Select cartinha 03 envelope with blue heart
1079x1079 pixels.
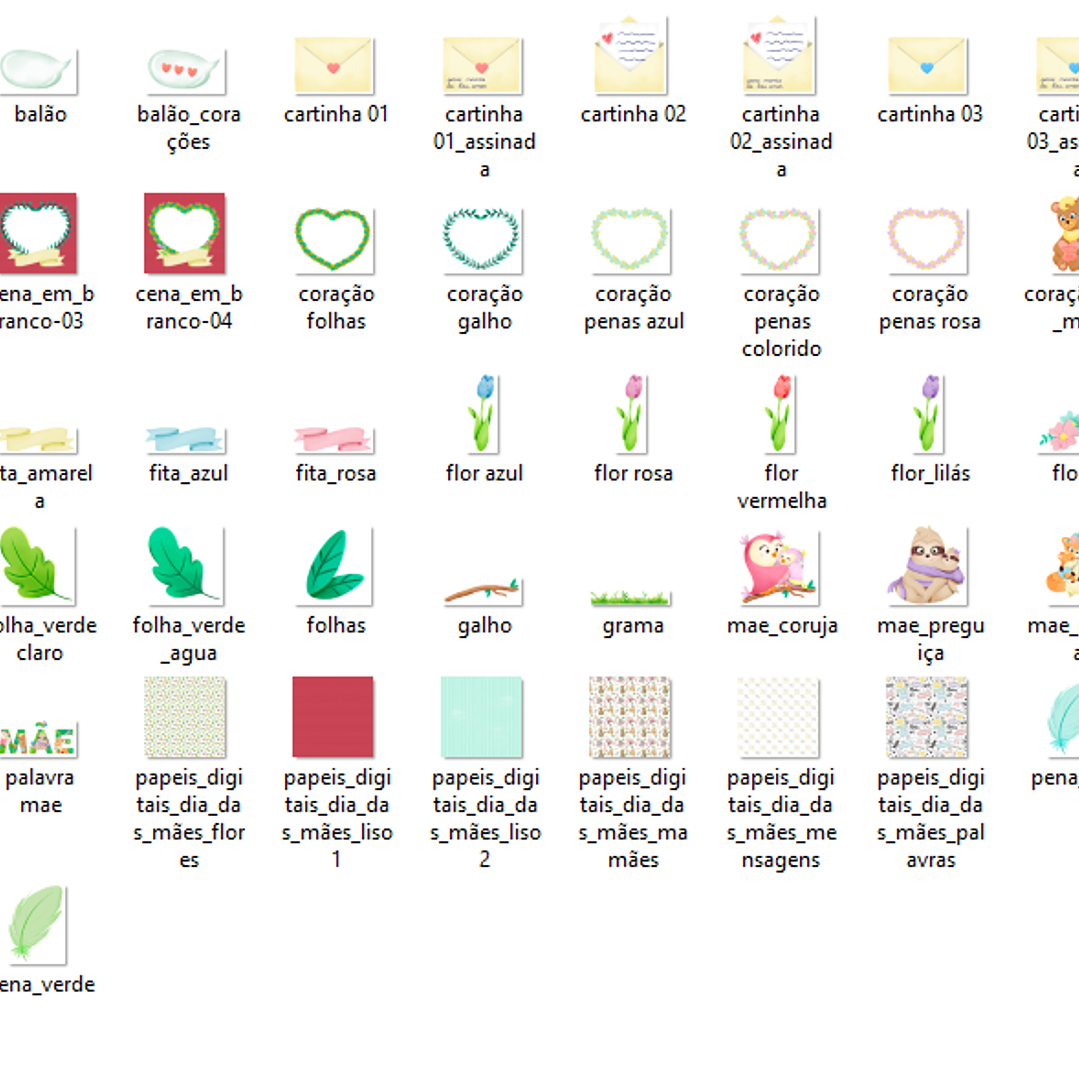pos(929,67)
